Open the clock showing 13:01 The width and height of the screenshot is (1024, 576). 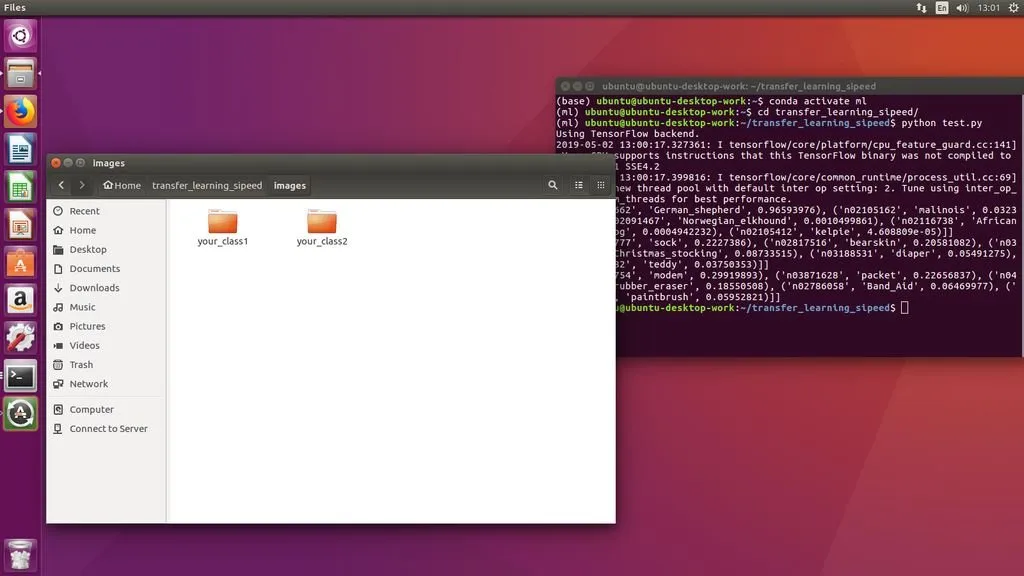click(x=989, y=8)
